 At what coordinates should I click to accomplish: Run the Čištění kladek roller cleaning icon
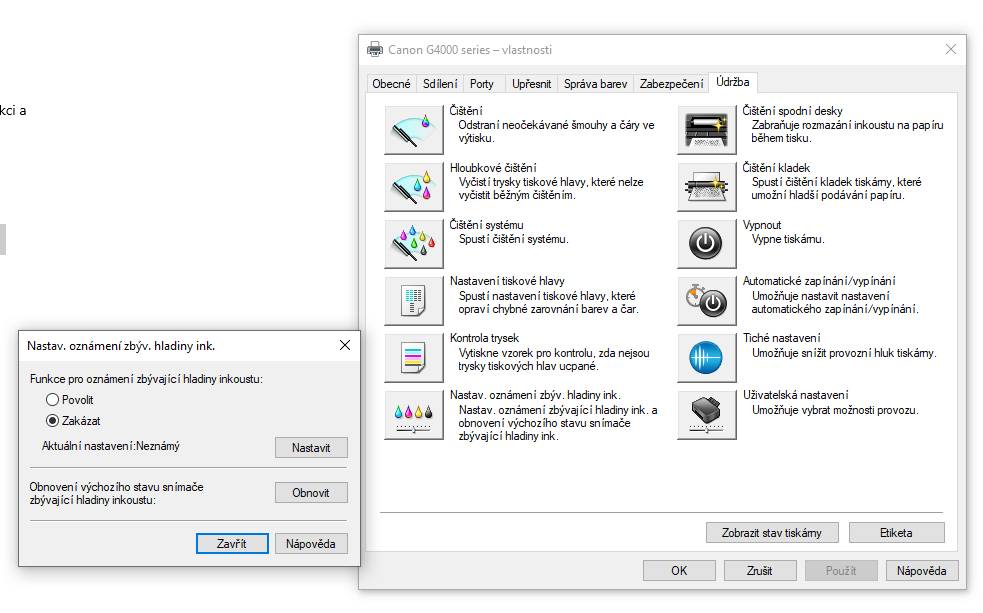click(707, 187)
